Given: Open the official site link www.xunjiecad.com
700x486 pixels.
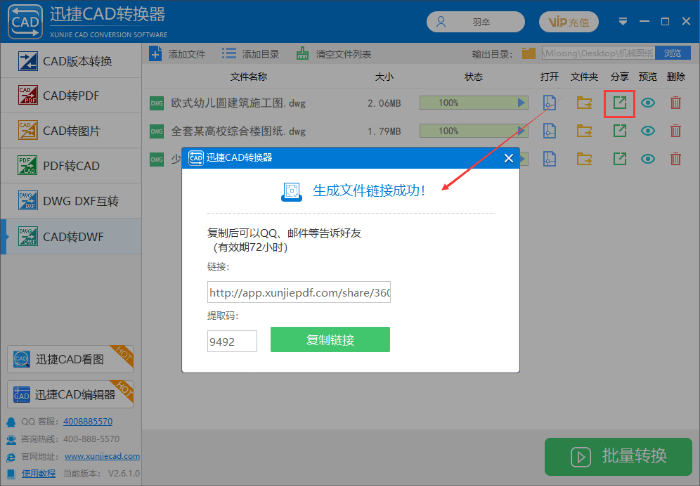Looking at the screenshot, I should (102, 456).
